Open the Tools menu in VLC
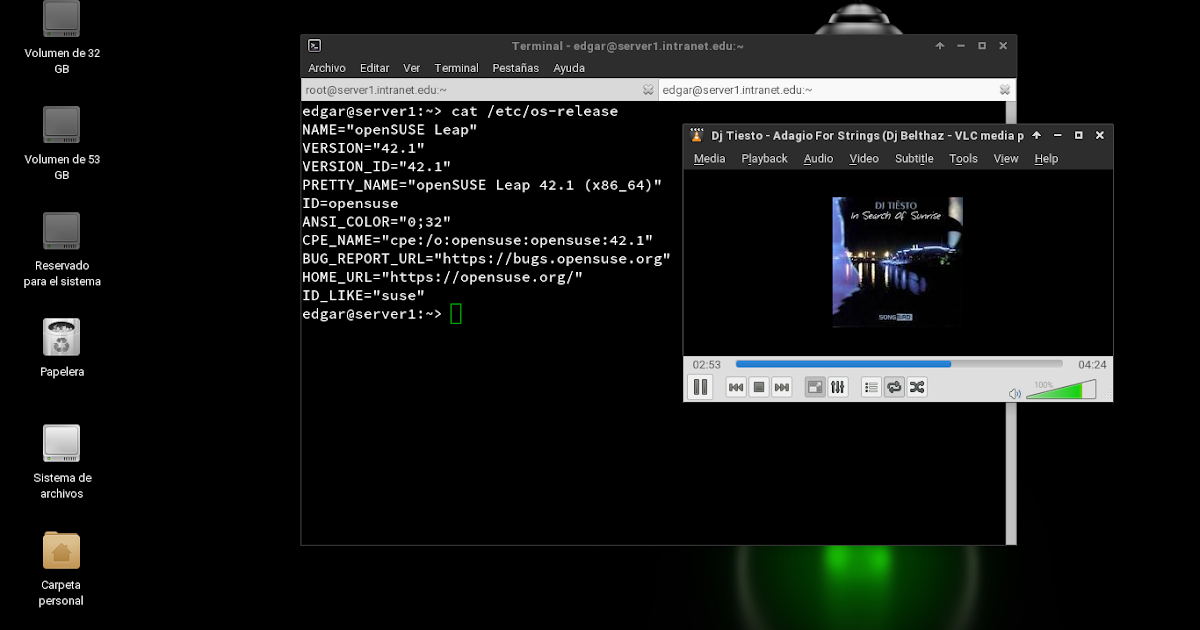The image size is (1200, 630). pos(963,158)
